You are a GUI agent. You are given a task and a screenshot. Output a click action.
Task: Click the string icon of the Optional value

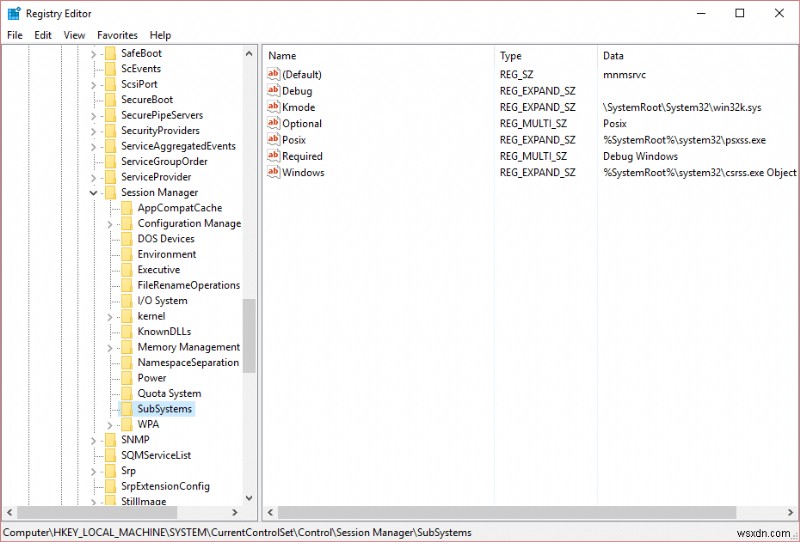[273, 123]
